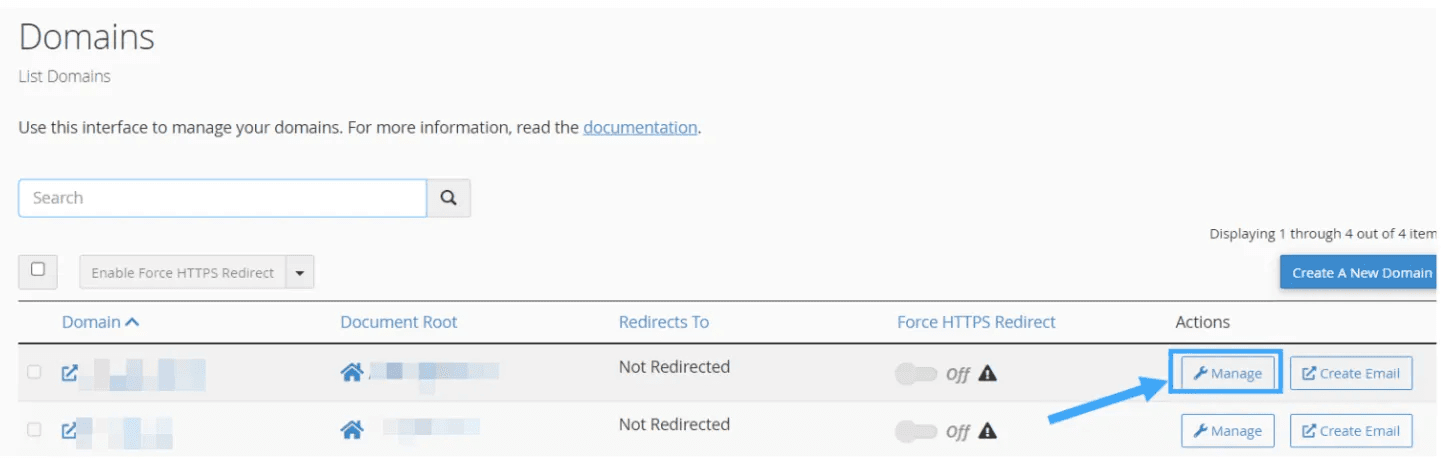Click Create A New Domain button
The height and width of the screenshot is (458, 1442).
point(1361,272)
